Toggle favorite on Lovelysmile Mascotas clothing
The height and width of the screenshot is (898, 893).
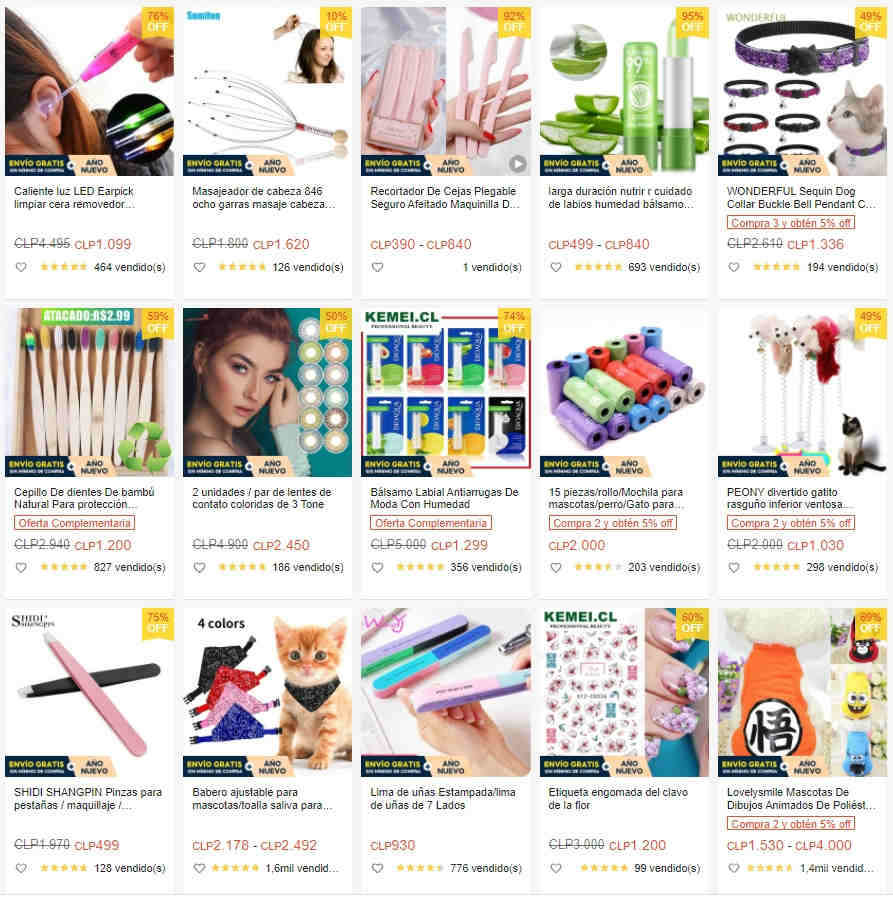734,868
